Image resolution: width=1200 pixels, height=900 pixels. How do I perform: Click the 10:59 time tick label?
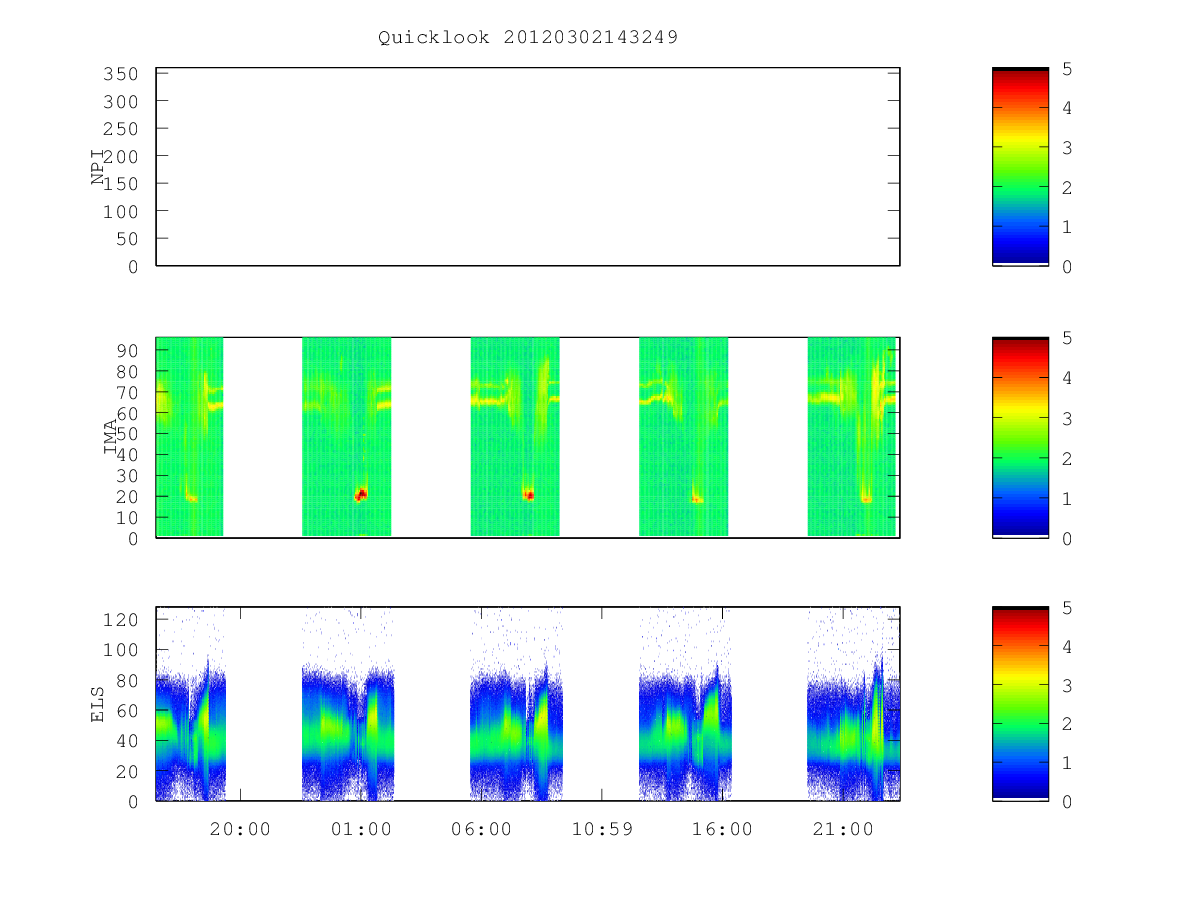(x=602, y=829)
